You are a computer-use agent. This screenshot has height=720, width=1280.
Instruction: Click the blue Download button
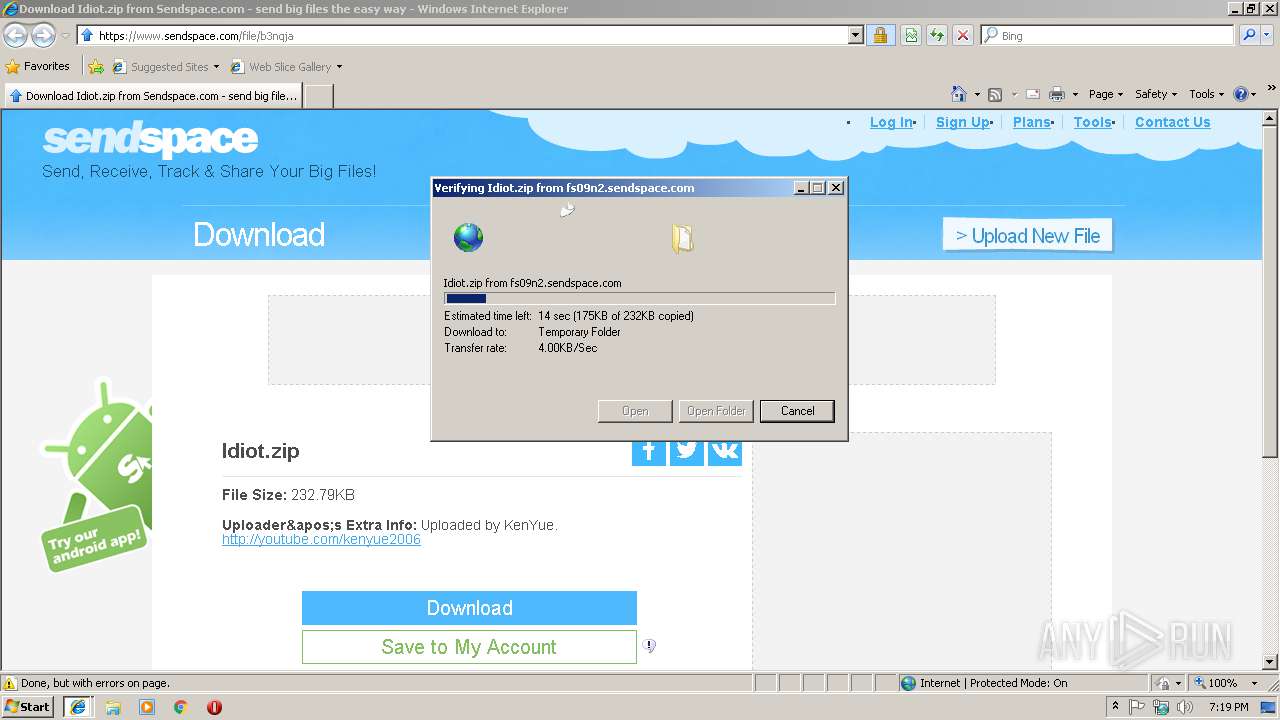469,608
